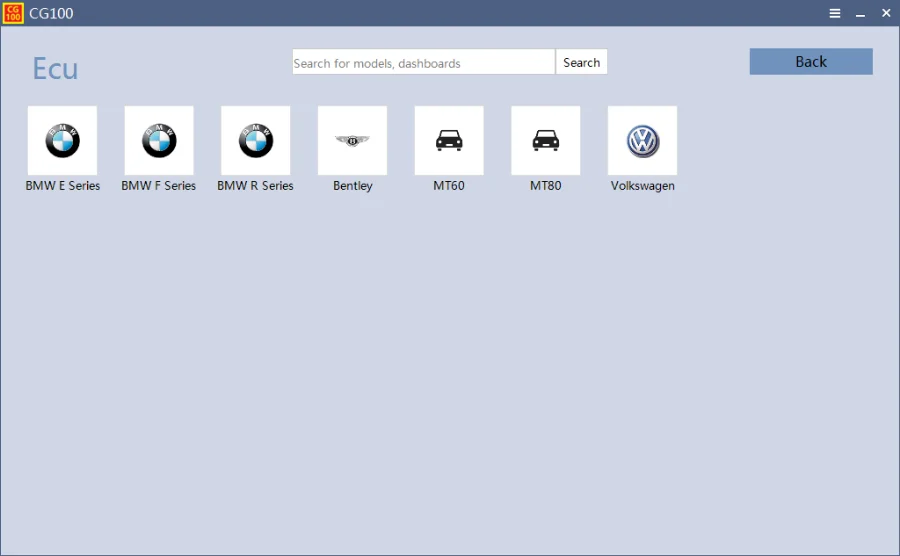This screenshot has width=900, height=556.
Task: Select the MT60 car icon tile
Action: 449,141
